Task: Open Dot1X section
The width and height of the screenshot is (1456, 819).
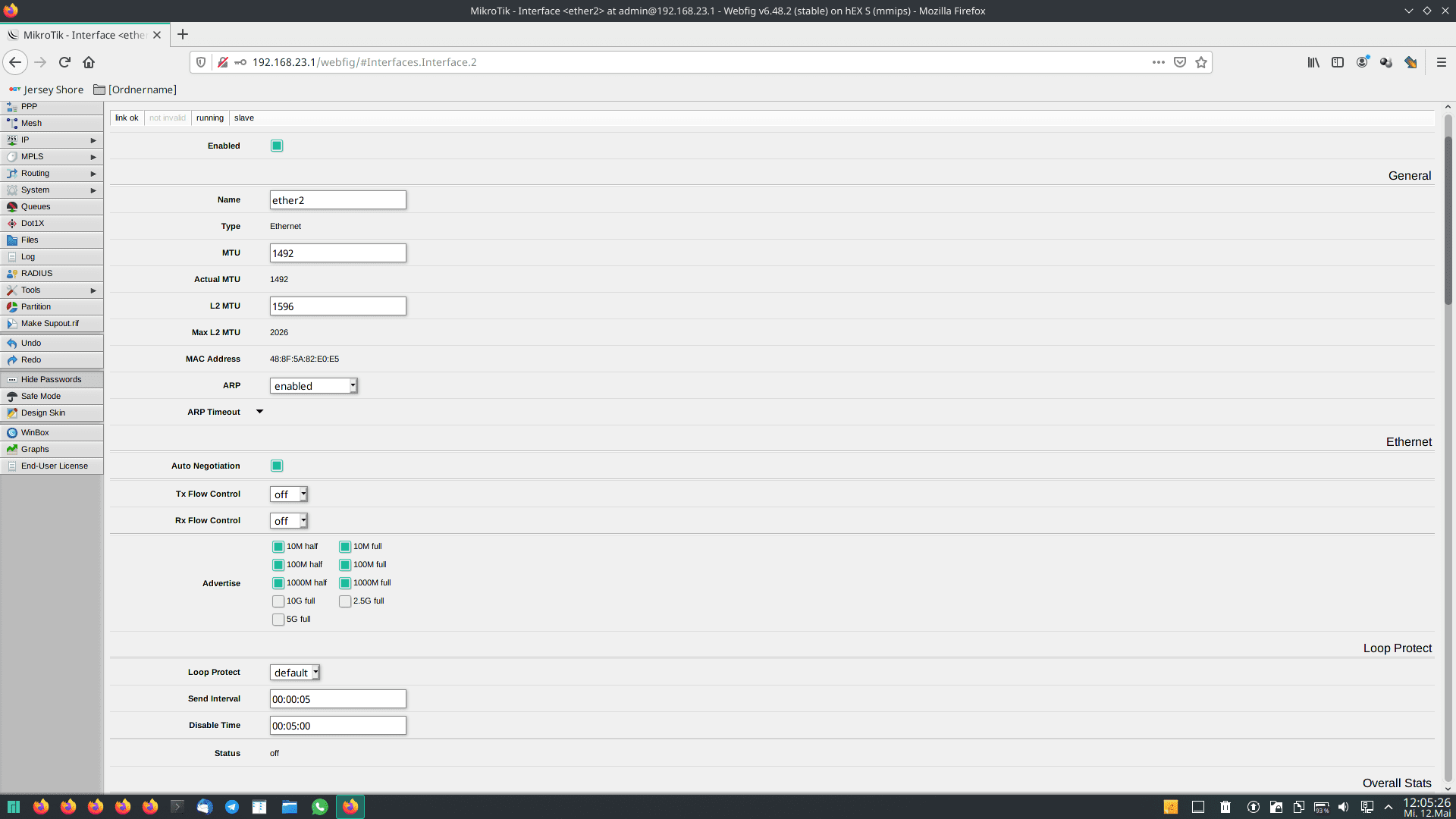Action: 52,224
